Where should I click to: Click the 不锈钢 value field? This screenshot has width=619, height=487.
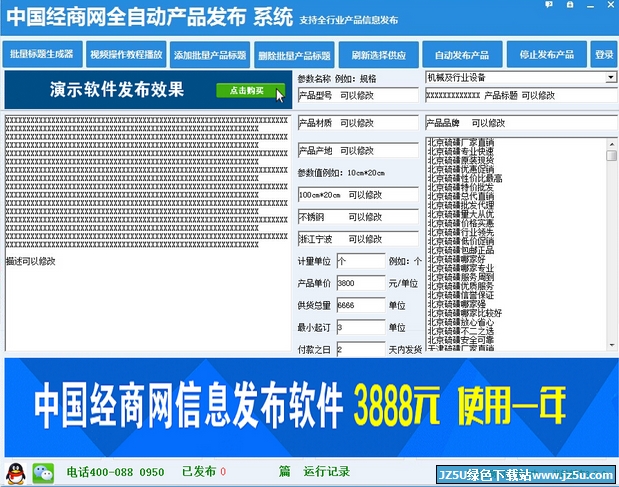(358, 217)
